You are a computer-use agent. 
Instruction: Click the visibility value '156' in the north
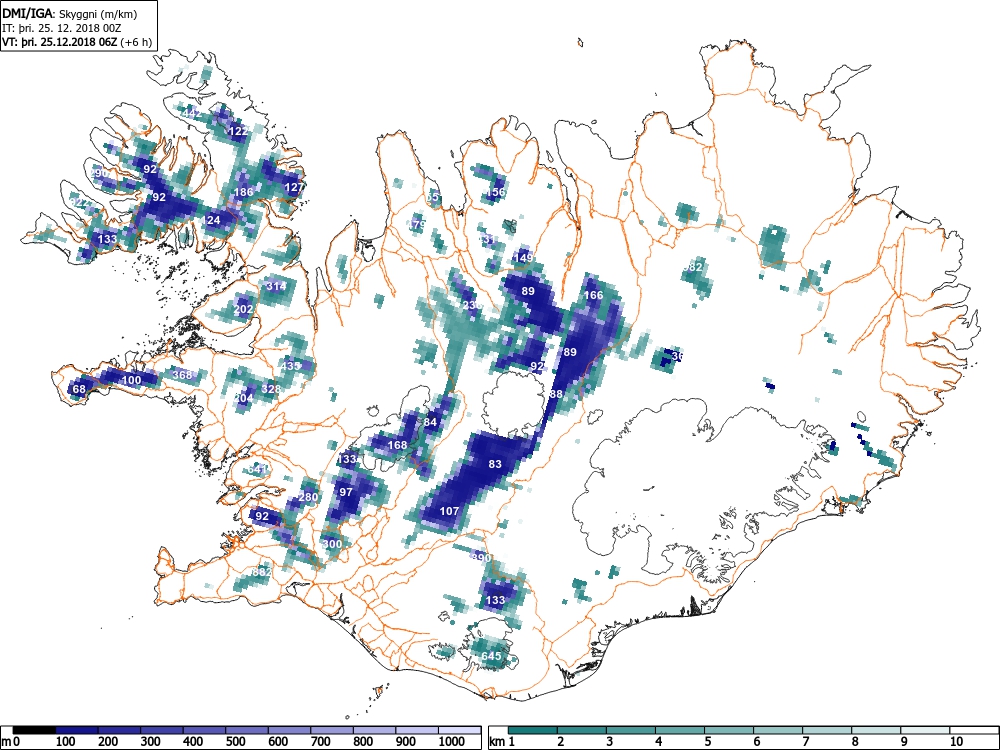coord(496,192)
